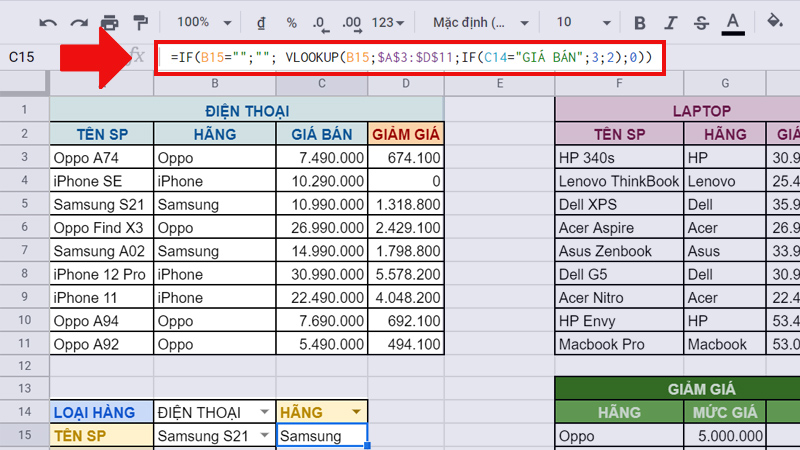
Task: Open the text color picker
Action: pyautogui.click(x=733, y=22)
